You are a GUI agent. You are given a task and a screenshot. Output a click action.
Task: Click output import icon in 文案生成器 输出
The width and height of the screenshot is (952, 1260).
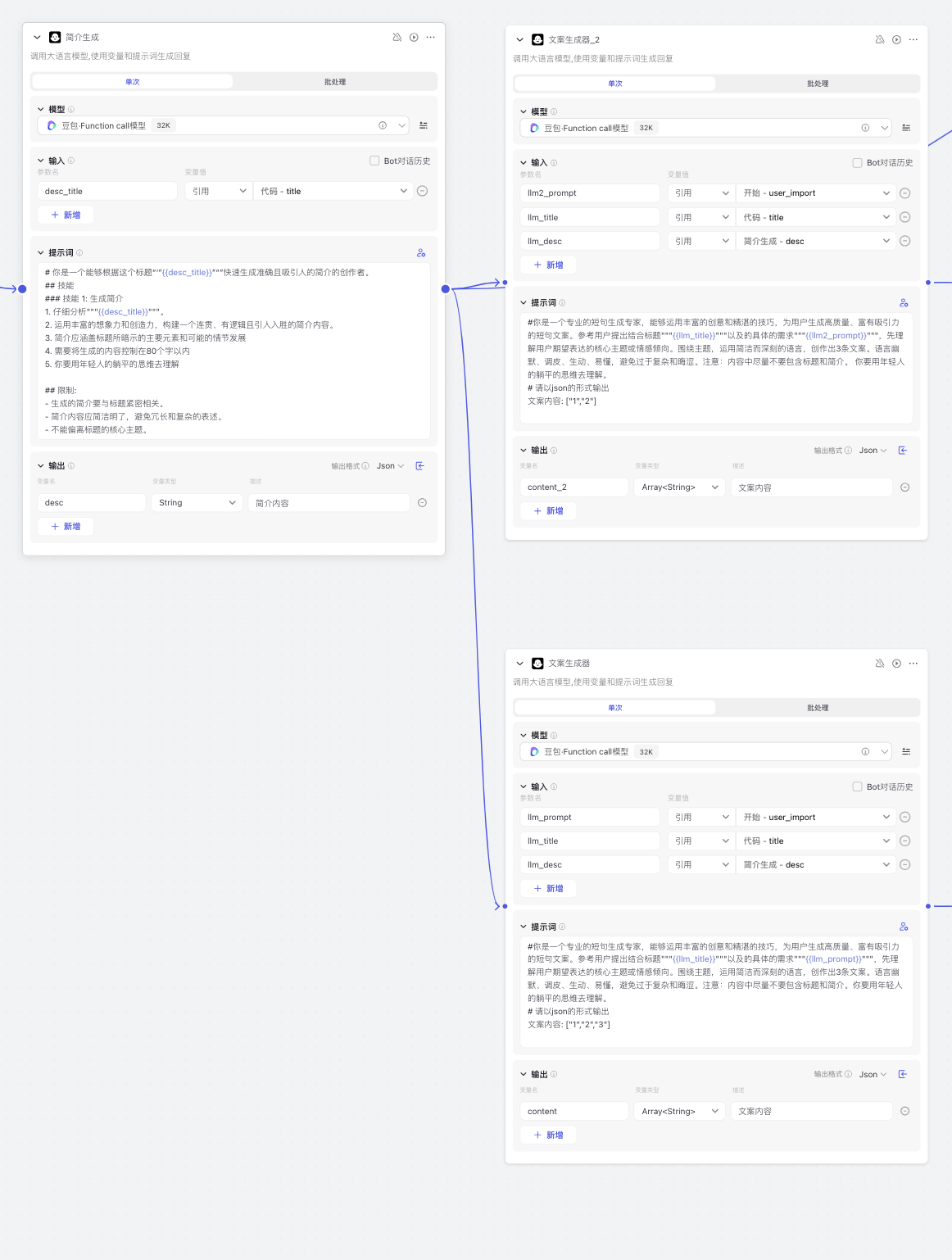[x=903, y=1074]
